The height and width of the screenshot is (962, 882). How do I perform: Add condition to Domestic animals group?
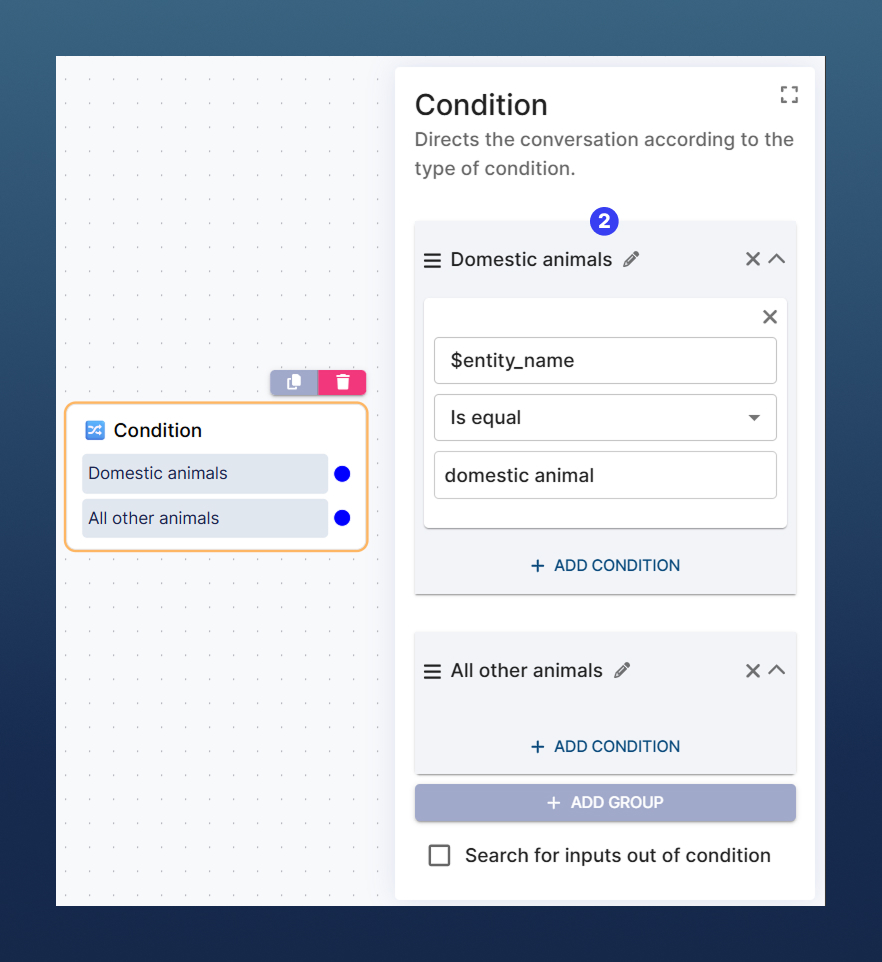tap(605, 565)
